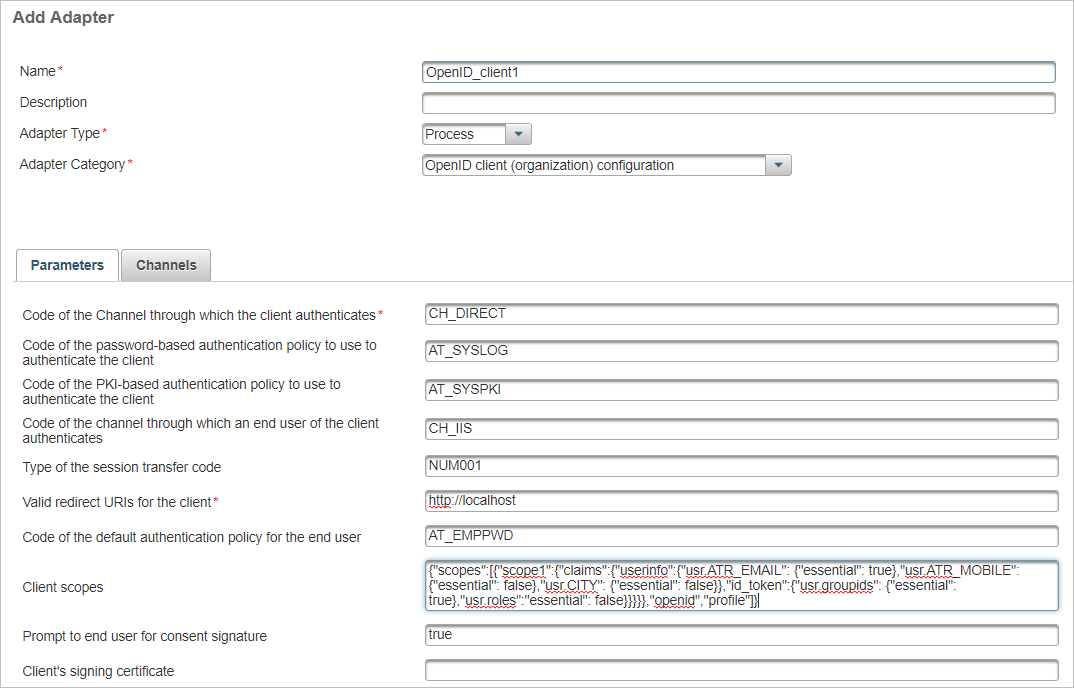Click the 'Add Adapter' heading
The image size is (1074, 688).
point(63,17)
